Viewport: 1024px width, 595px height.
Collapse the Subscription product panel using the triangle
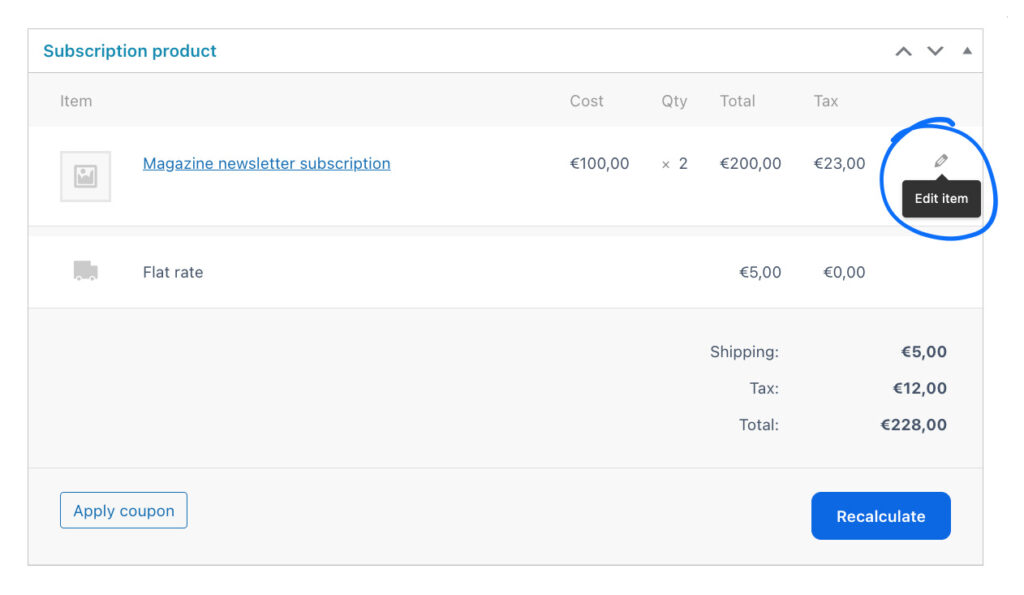click(967, 51)
